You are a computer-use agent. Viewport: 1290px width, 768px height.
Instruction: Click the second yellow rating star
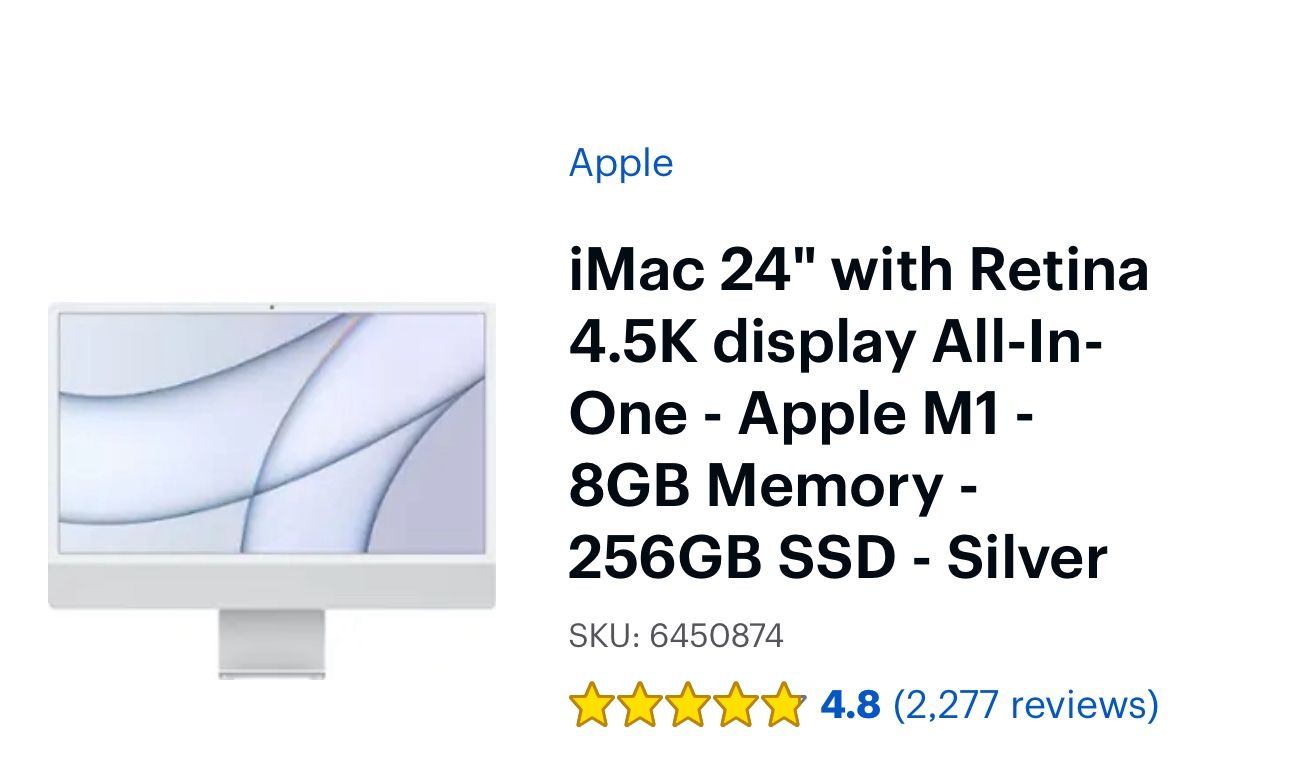coord(640,705)
